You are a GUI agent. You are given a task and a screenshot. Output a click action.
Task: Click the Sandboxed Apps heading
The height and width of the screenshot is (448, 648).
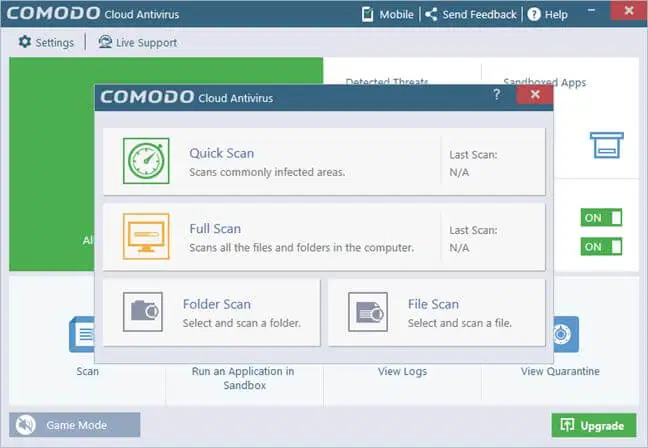click(x=544, y=81)
